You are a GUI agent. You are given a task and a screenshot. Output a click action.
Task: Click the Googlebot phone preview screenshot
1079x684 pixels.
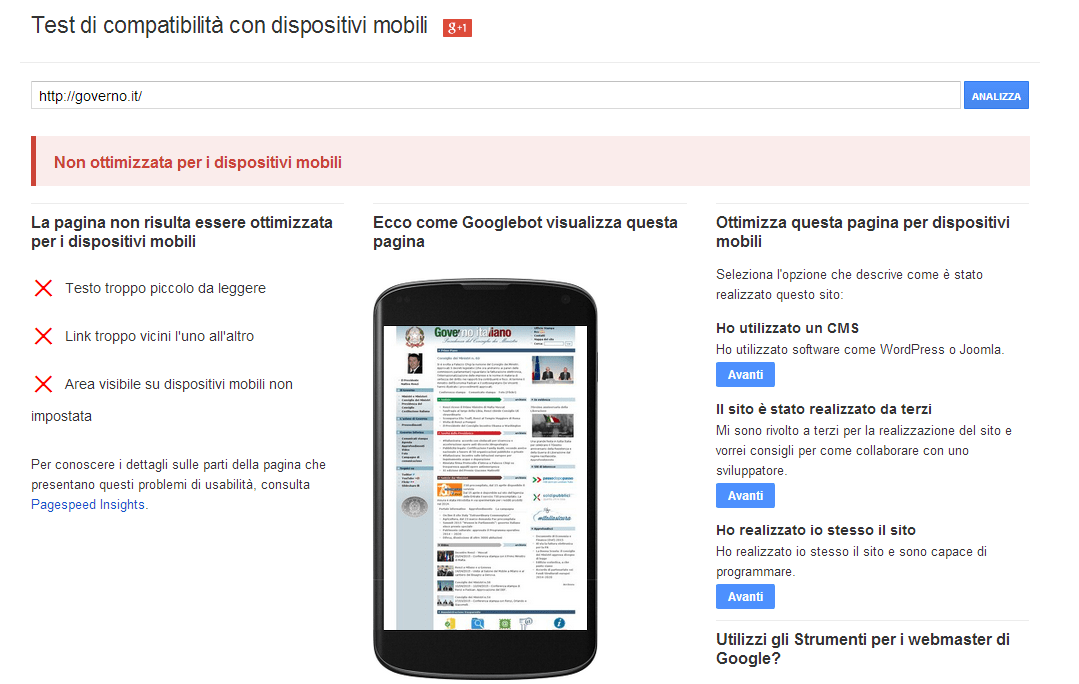click(485, 478)
